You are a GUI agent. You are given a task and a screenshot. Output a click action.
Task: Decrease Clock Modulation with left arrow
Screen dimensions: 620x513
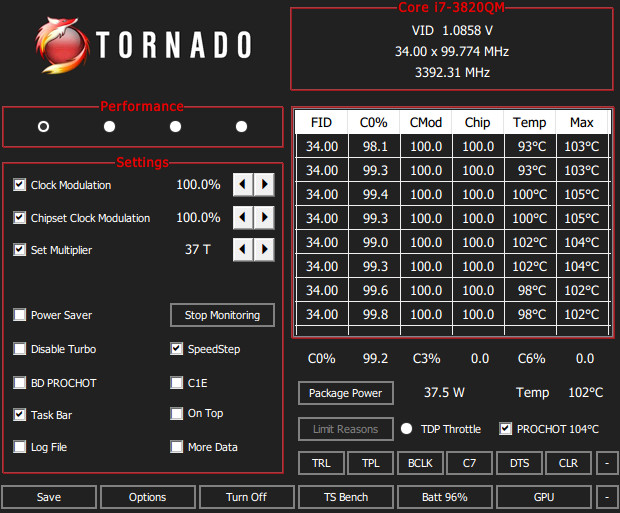point(243,184)
